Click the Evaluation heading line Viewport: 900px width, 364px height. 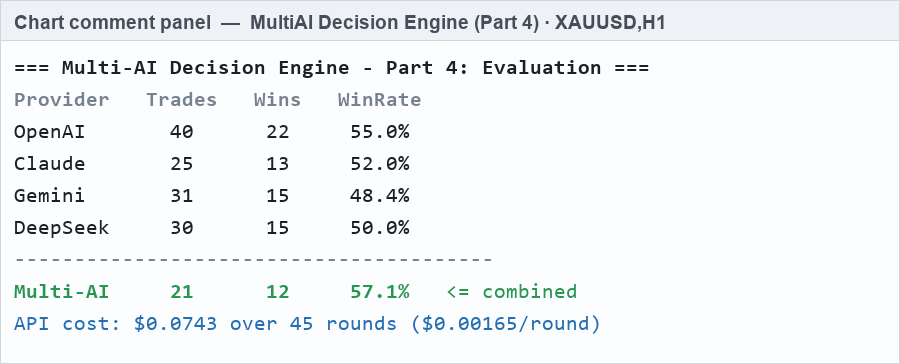pos(331,68)
